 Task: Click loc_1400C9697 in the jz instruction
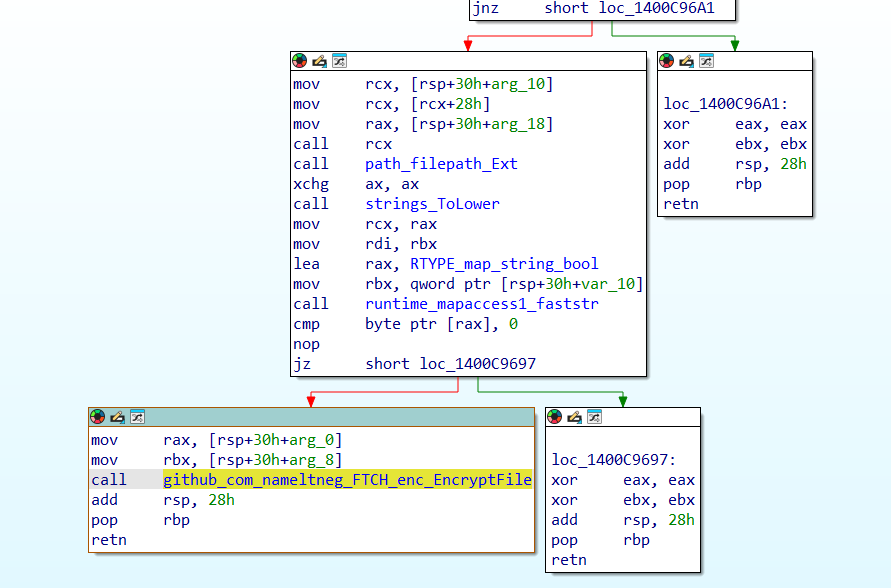coord(475,364)
